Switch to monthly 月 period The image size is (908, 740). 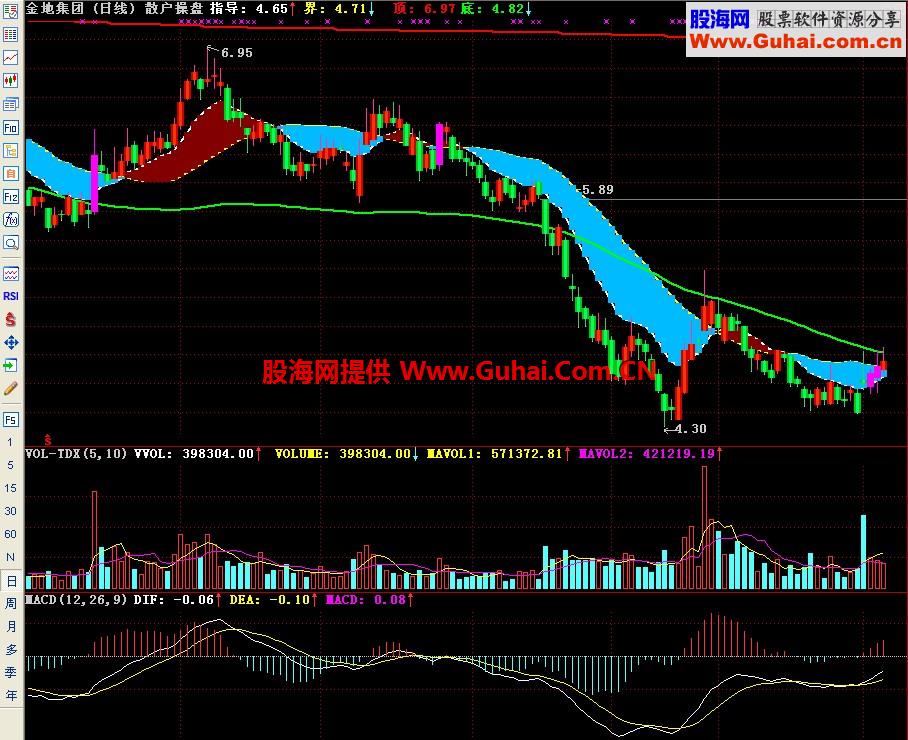coord(10,627)
